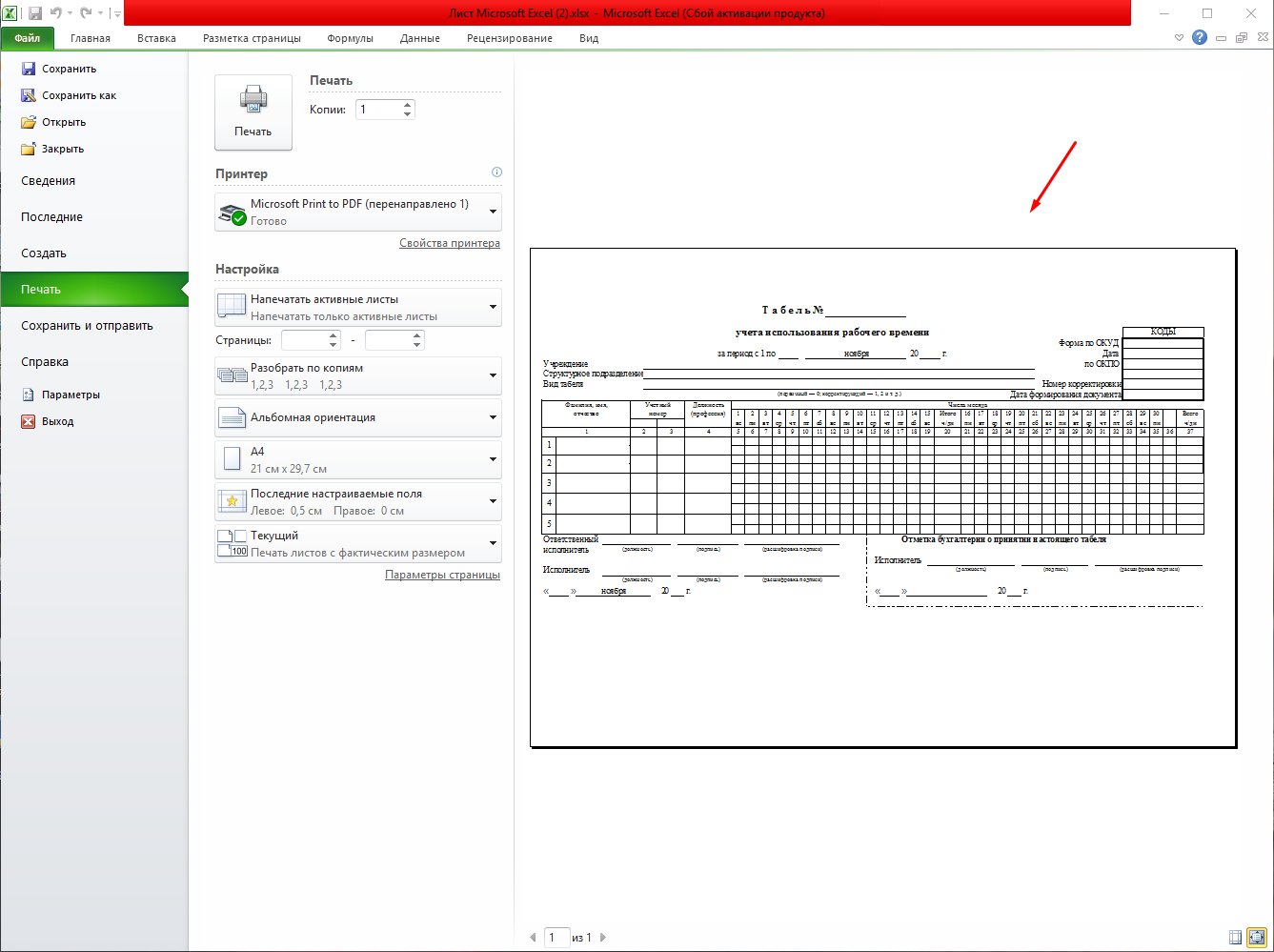Click the second pages range input field
Screen dimensions: 1274x952
pyautogui.click(x=389, y=340)
